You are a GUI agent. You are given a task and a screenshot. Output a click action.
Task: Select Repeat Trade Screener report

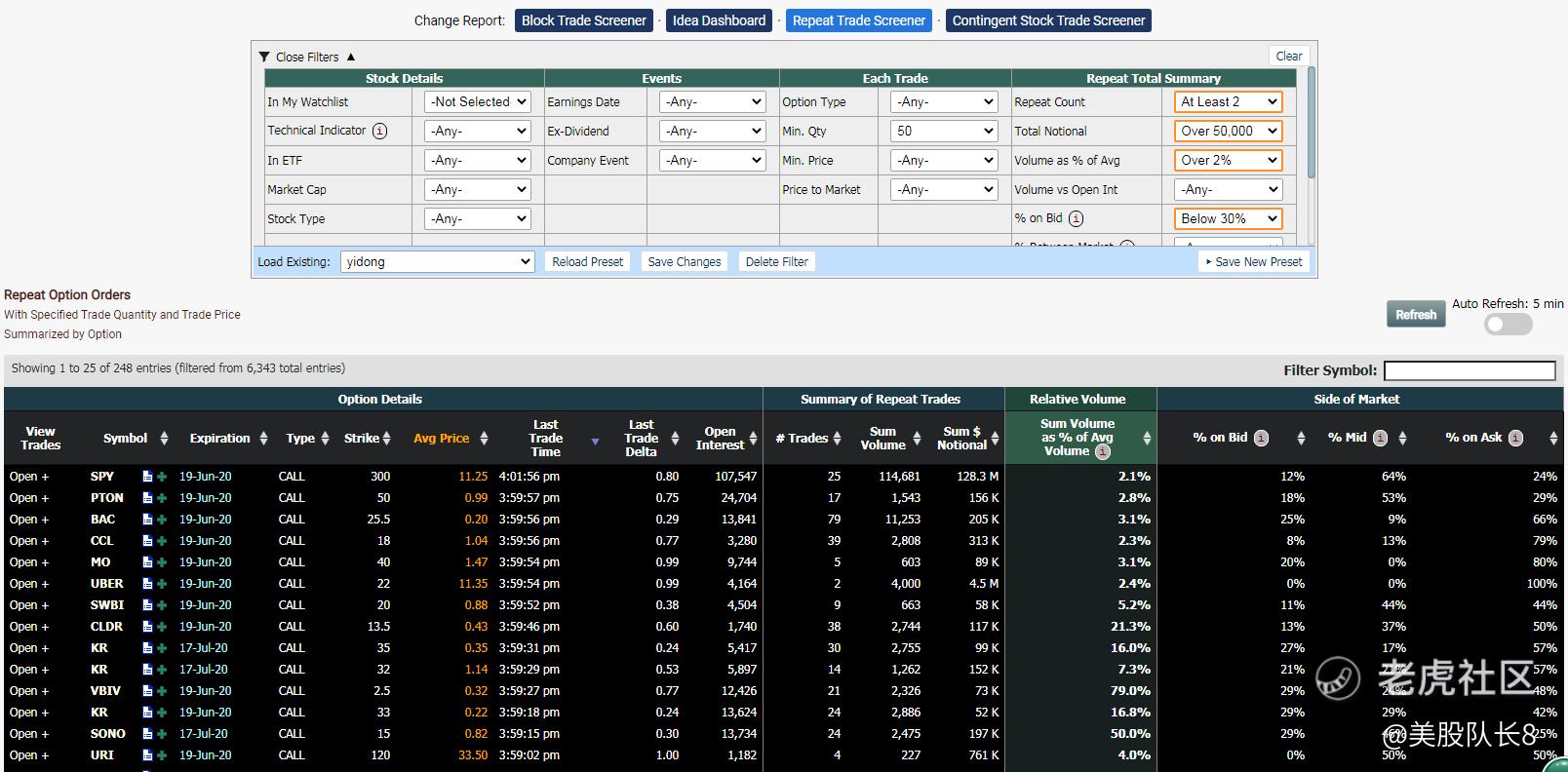pos(859,20)
